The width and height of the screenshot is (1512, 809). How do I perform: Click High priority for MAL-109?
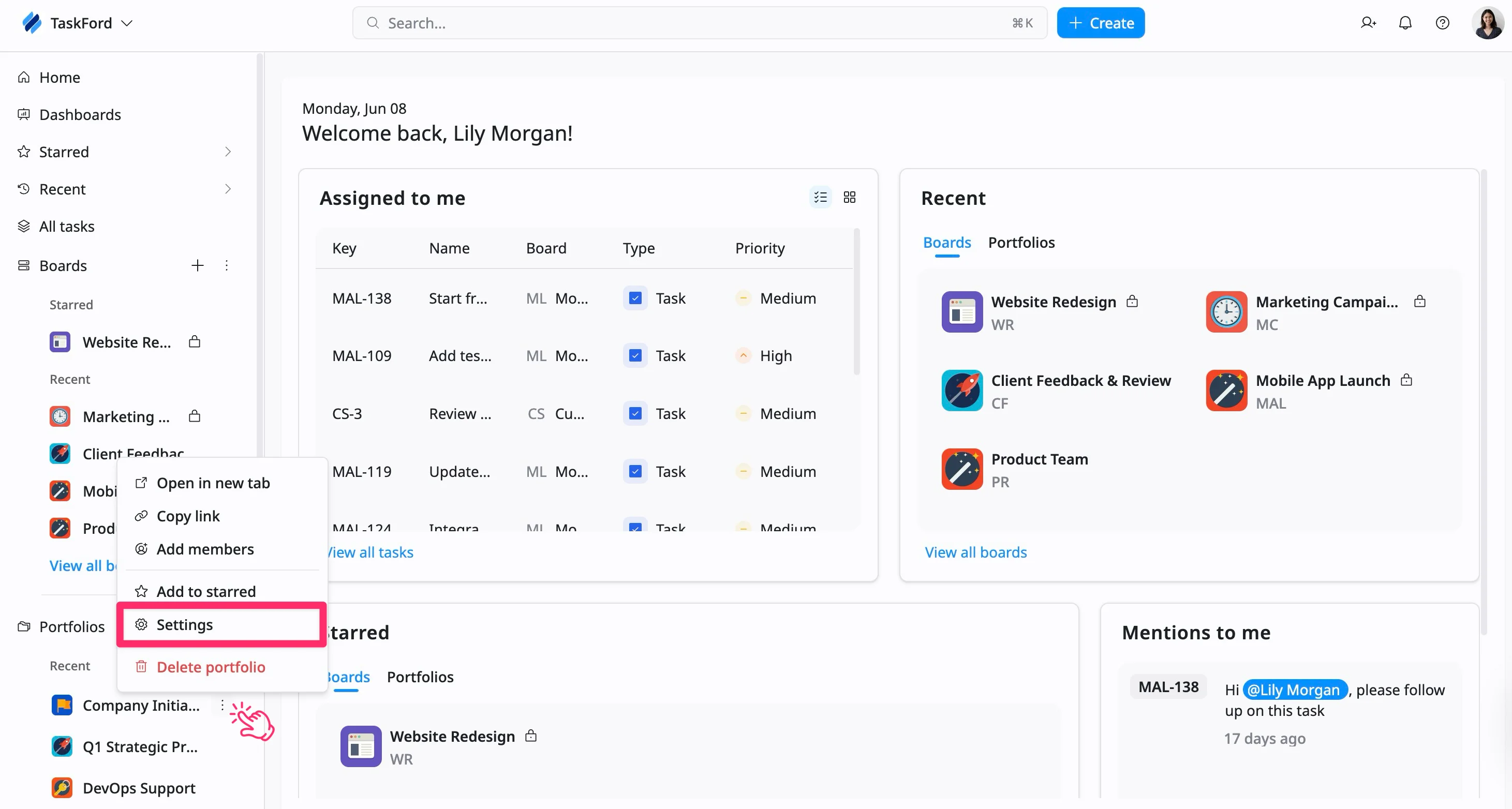point(764,355)
